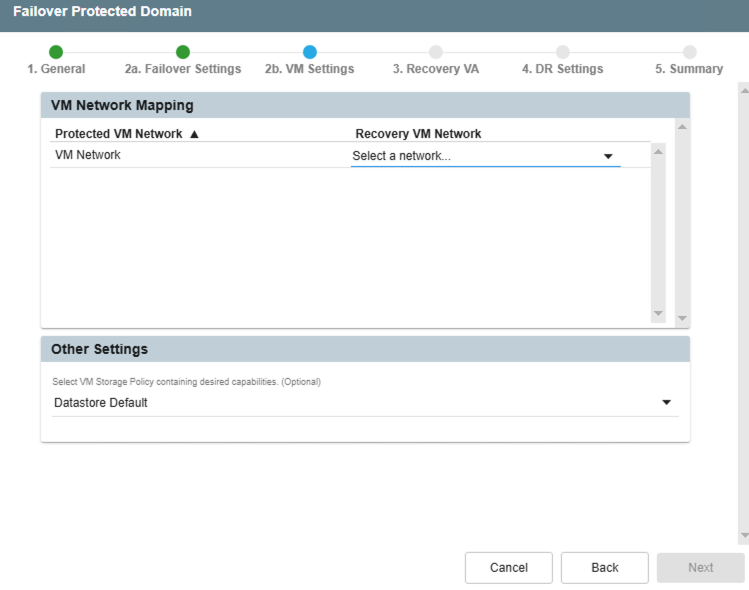Click the Other Settings panel header
Screen dimensions: 749x590
point(365,349)
